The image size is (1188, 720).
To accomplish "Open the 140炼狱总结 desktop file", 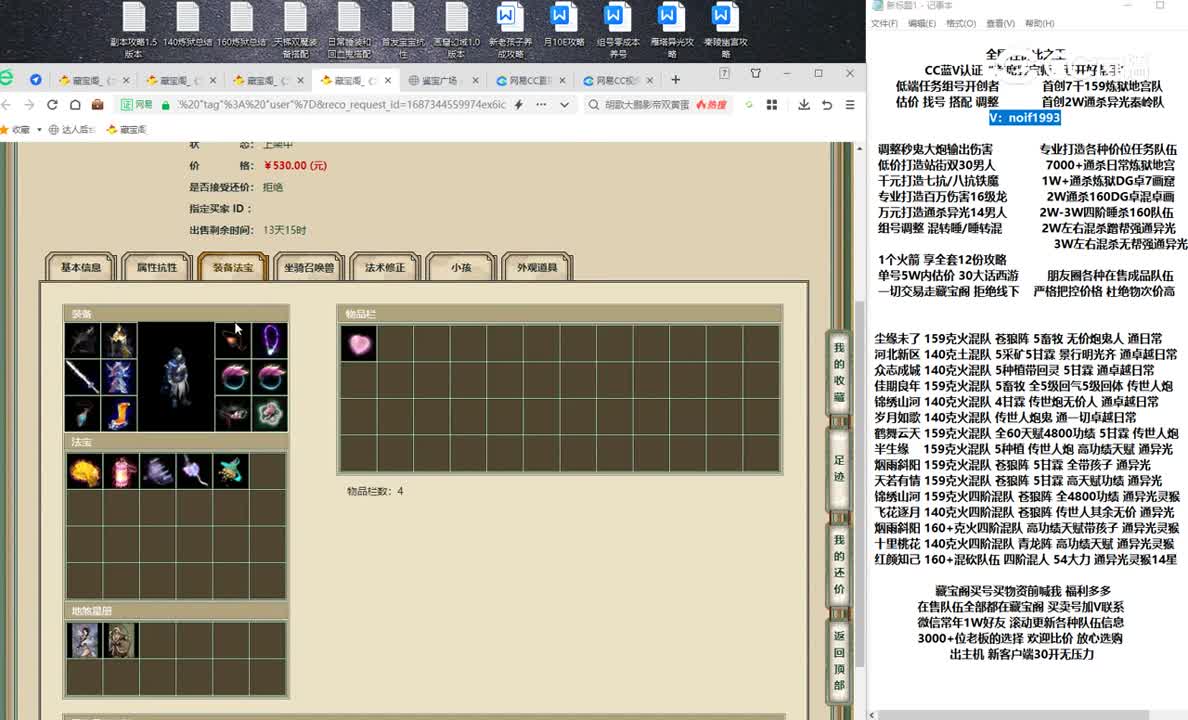I will click(x=188, y=26).
